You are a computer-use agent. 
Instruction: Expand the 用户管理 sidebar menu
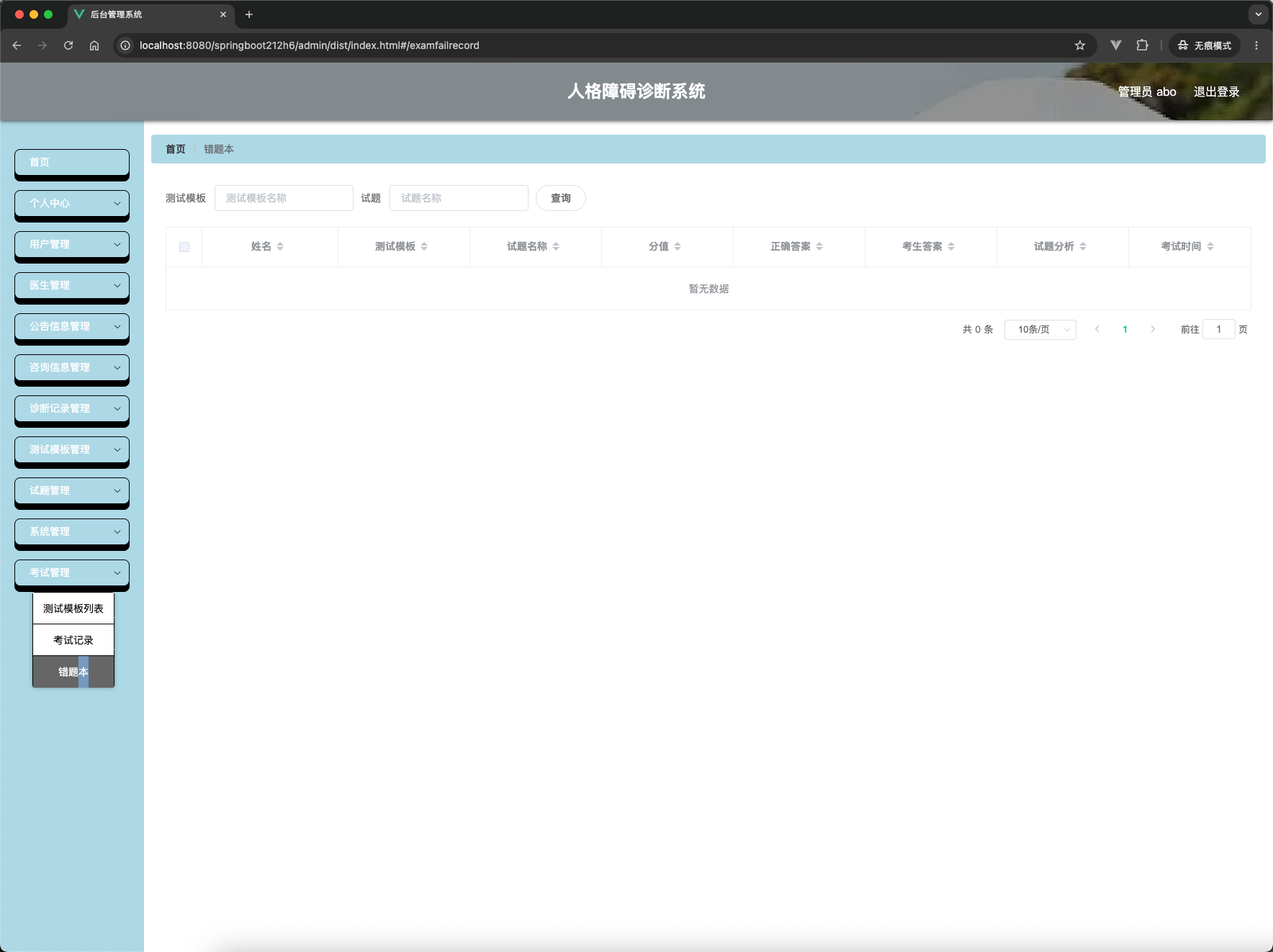tap(72, 244)
